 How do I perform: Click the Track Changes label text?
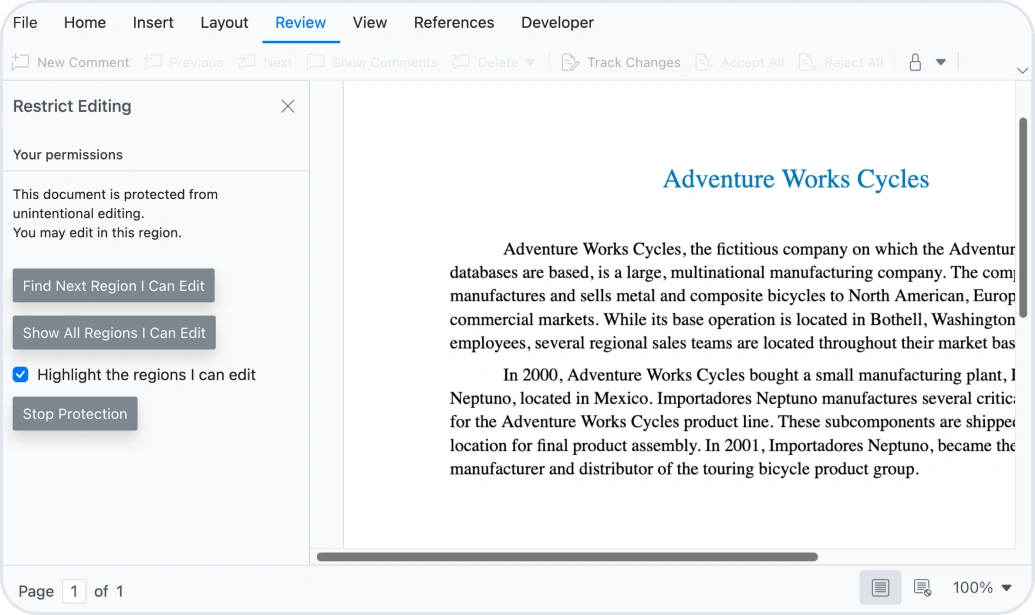coord(634,62)
